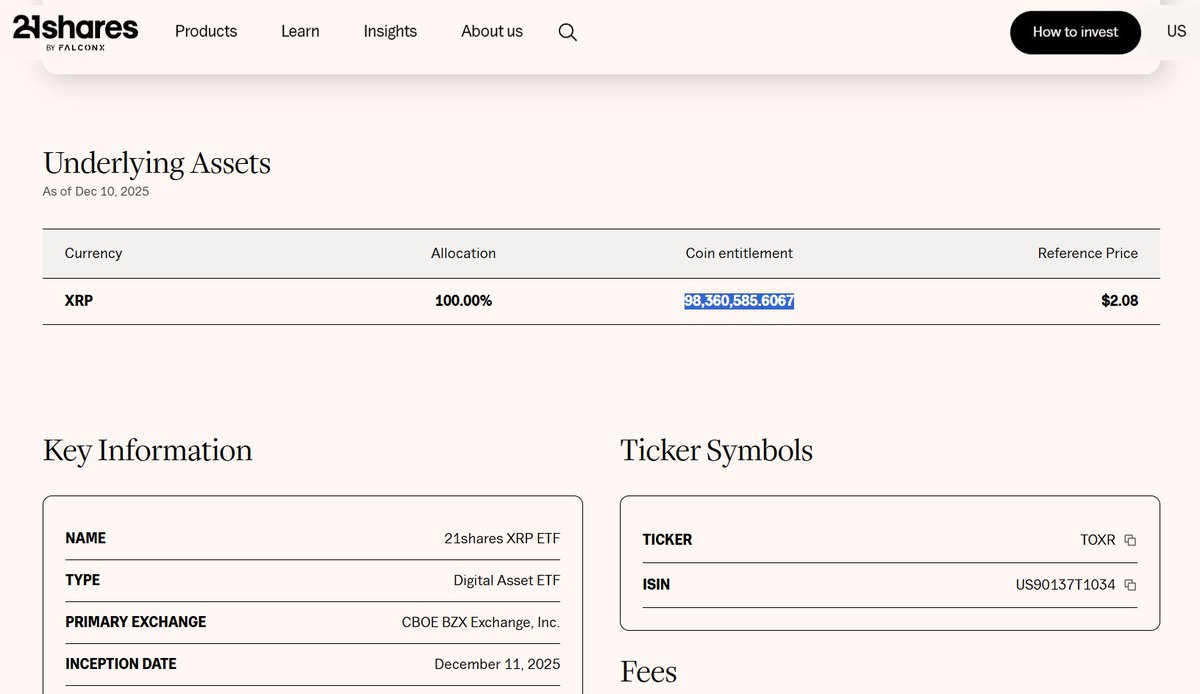The height and width of the screenshot is (694, 1200).
Task: Click the highlighted 98,360,585.6067 value
Action: (x=739, y=300)
